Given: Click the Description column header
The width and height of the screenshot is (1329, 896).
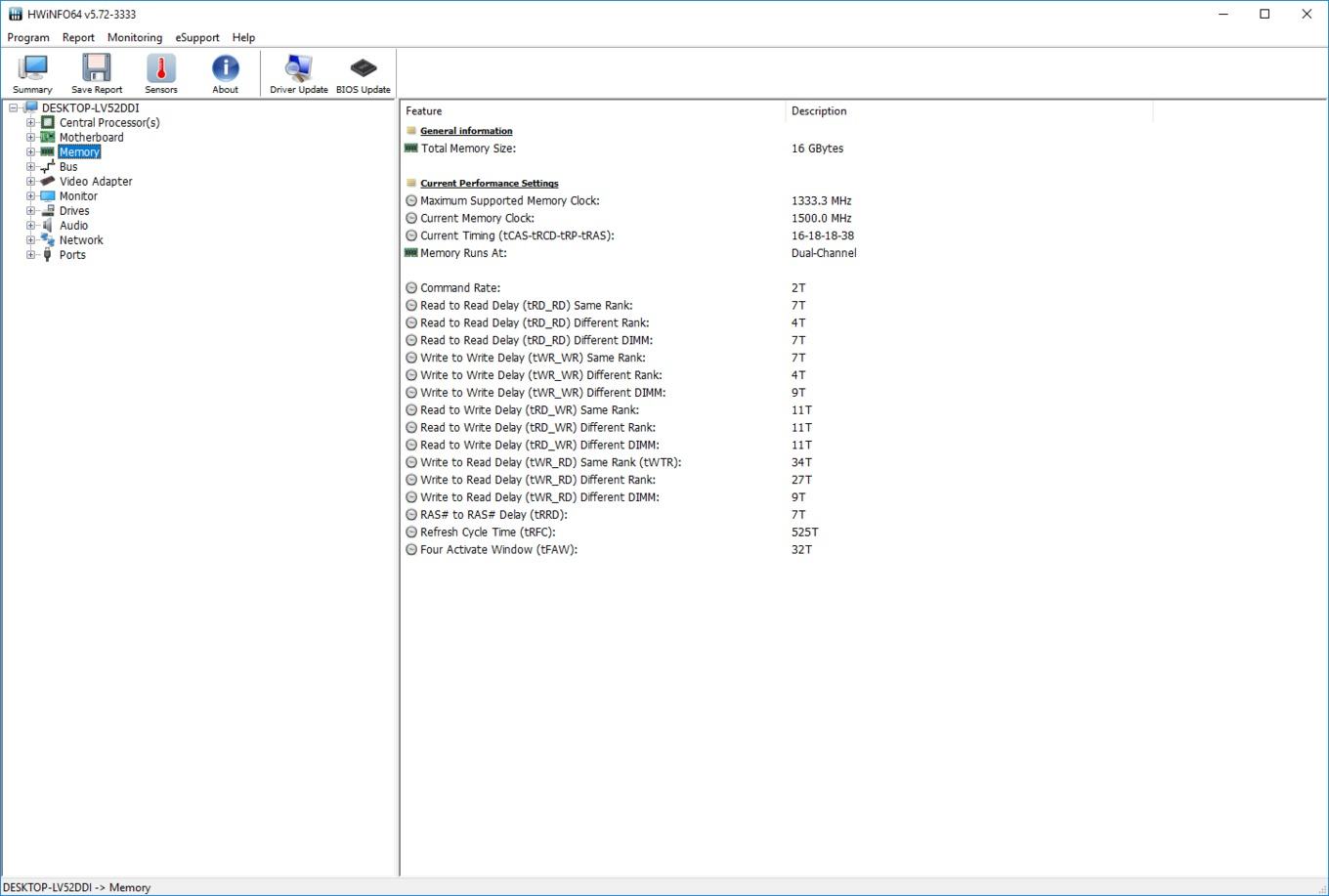Looking at the screenshot, I should pyautogui.click(x=969, y=111).
